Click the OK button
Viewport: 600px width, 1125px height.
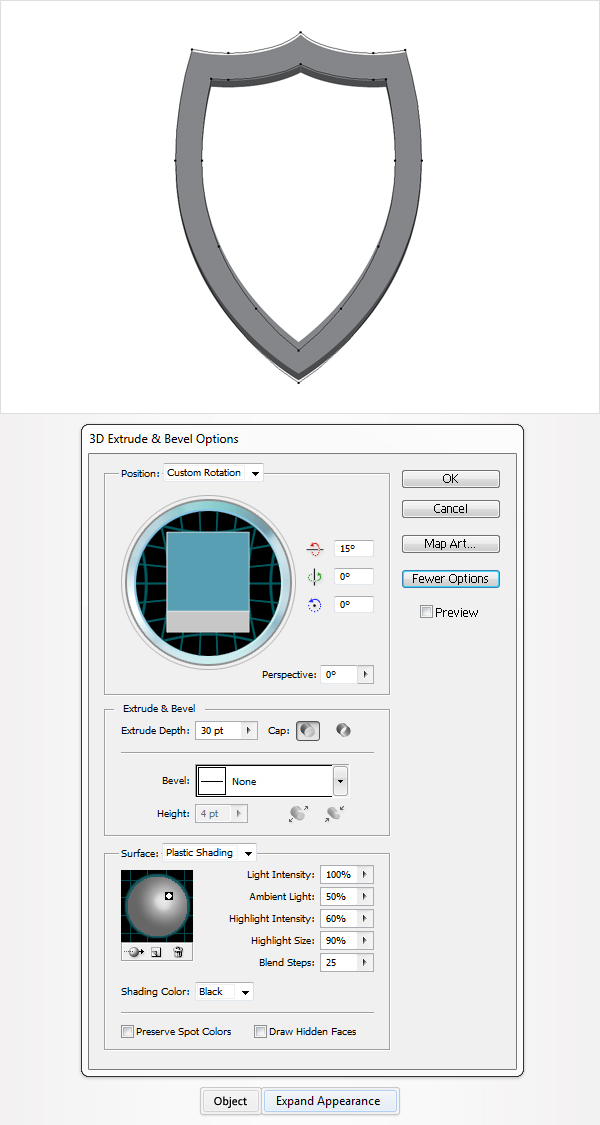point(451,479)
